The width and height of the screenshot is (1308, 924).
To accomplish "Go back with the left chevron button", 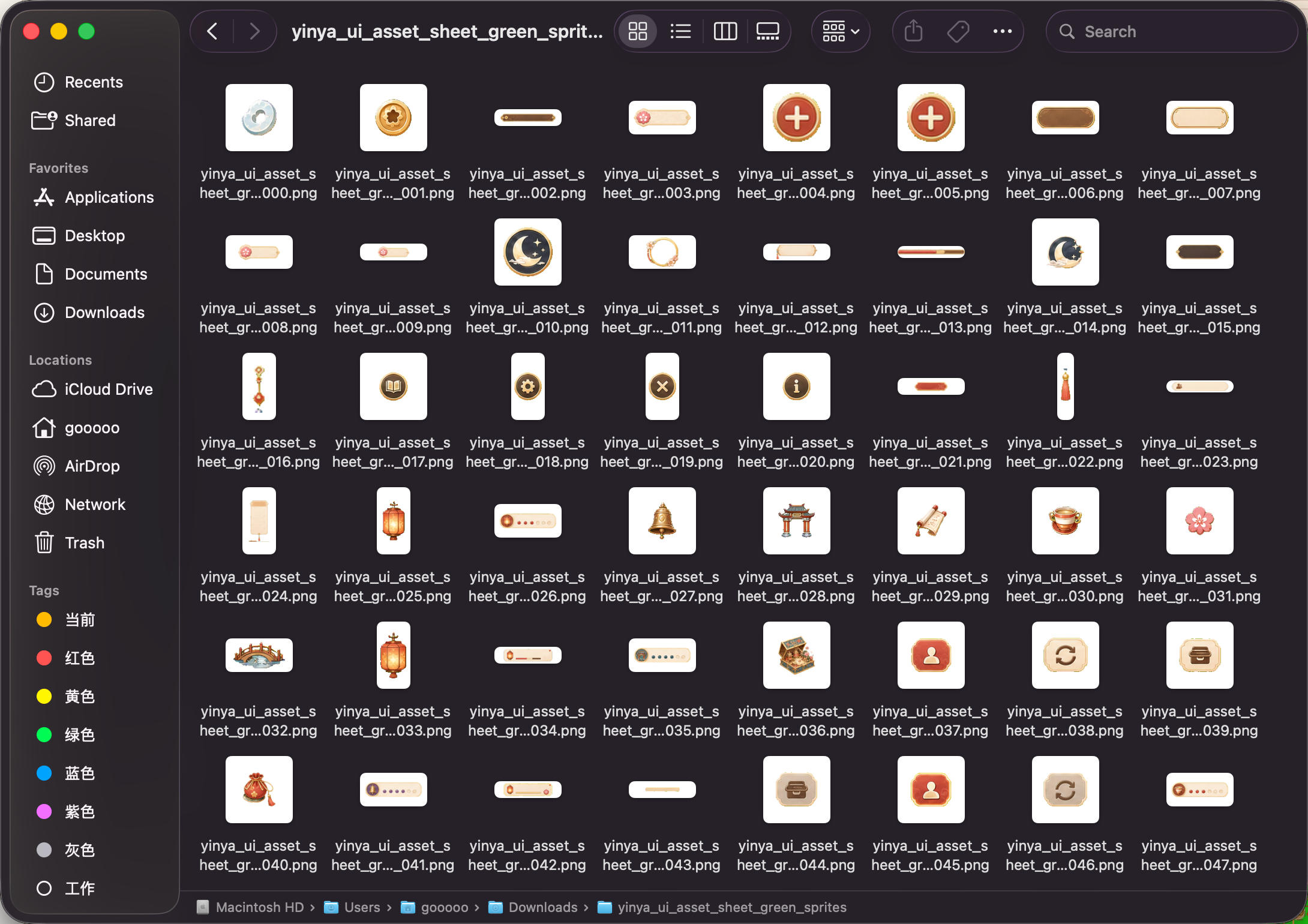I will 212,31.
